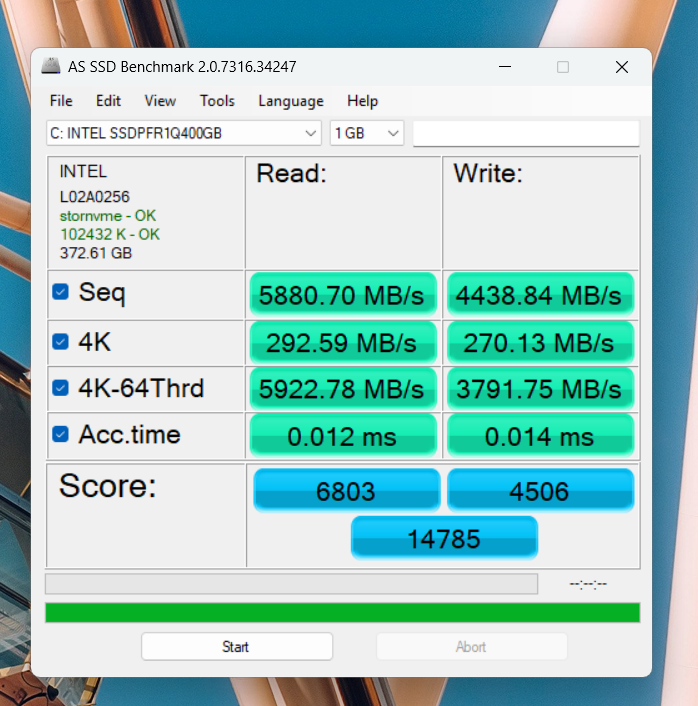Disable the 4K-64Thrd test checkbox
The width and height of the screenshot is (698, 706).
pos(60,388)
